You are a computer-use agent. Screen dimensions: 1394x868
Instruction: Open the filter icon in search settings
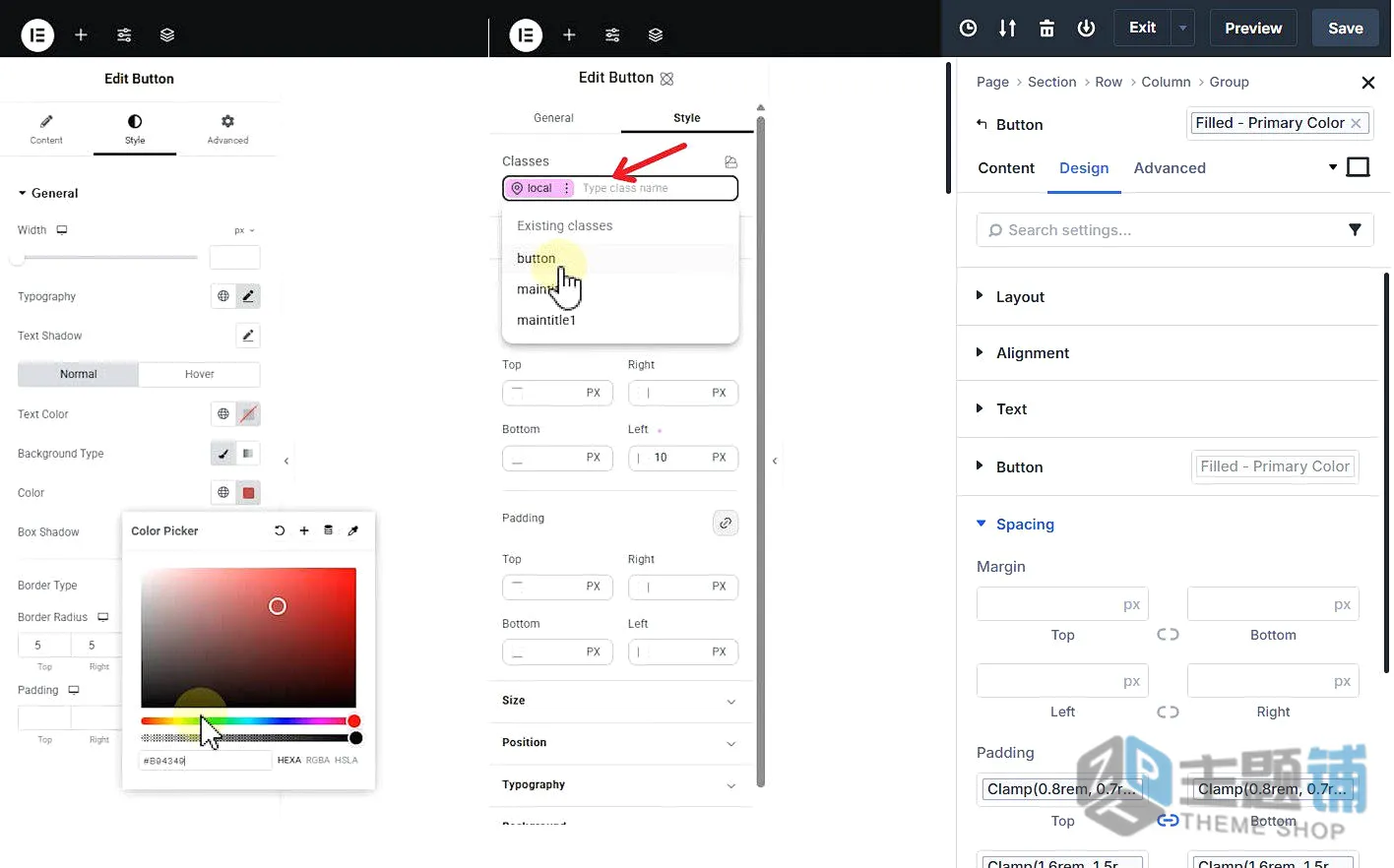[x=1355, y=230]
